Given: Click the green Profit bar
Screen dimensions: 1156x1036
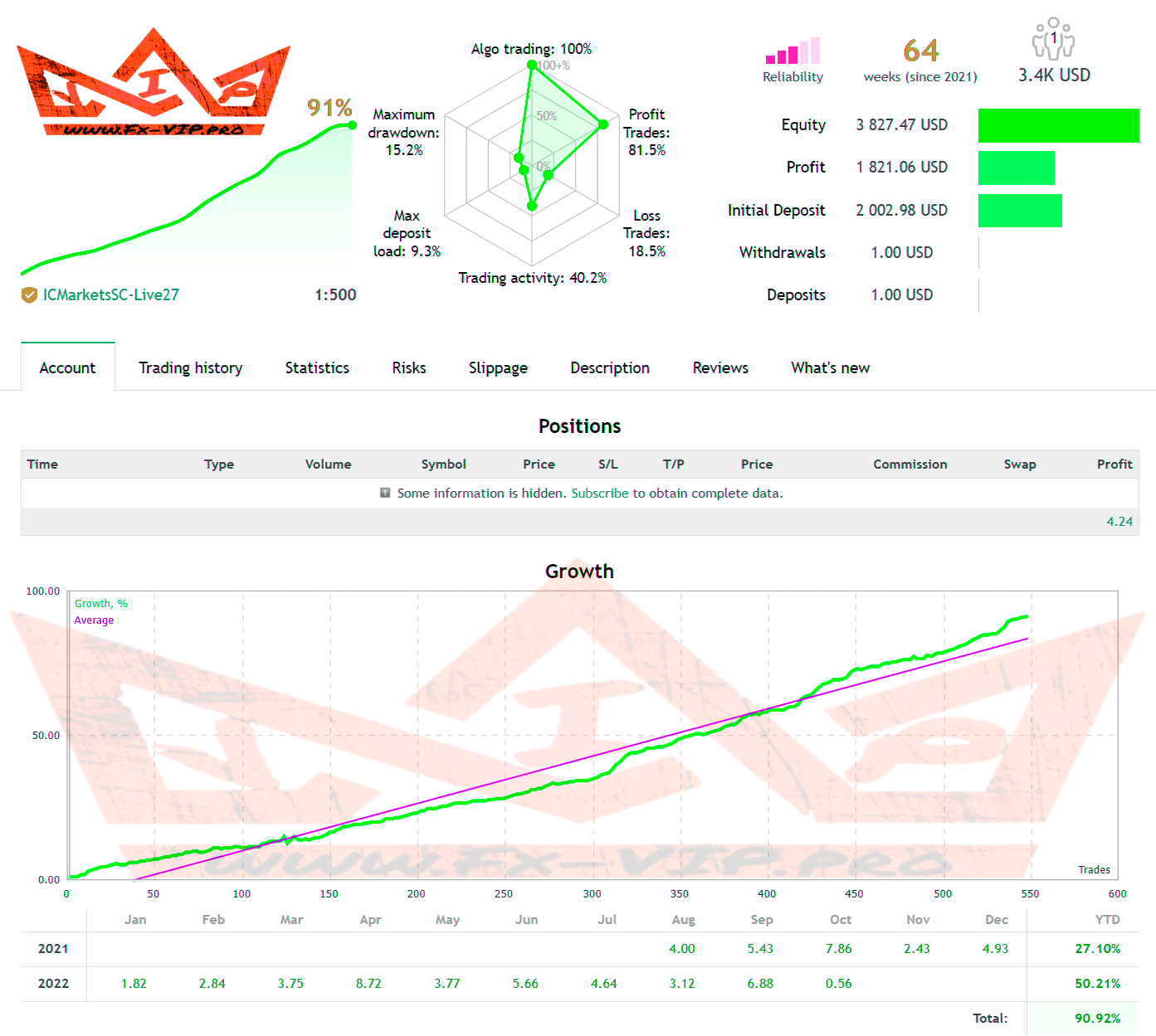Looking at the screenshot, I should coord(1016,168).
